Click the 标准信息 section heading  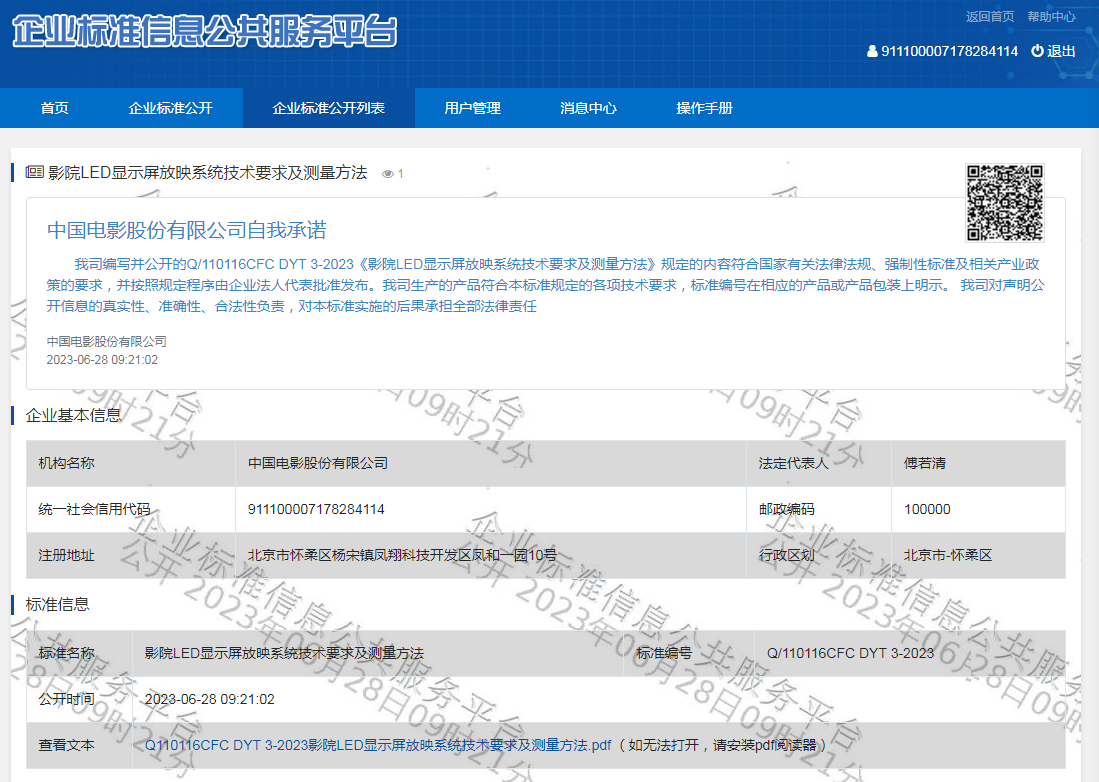57,604
